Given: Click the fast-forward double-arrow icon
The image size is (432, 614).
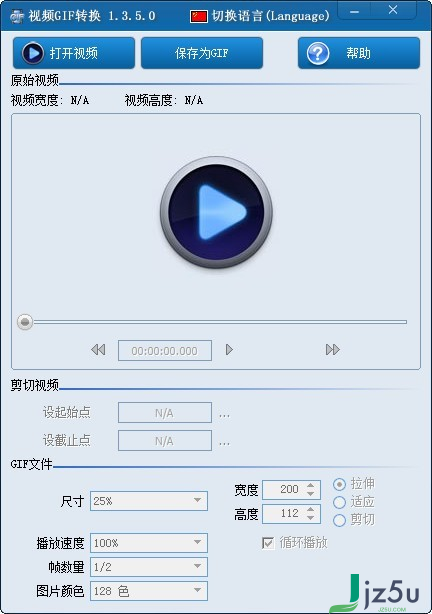Looking at the screenshot, I should pyautogui.click(x=333, y=349).
